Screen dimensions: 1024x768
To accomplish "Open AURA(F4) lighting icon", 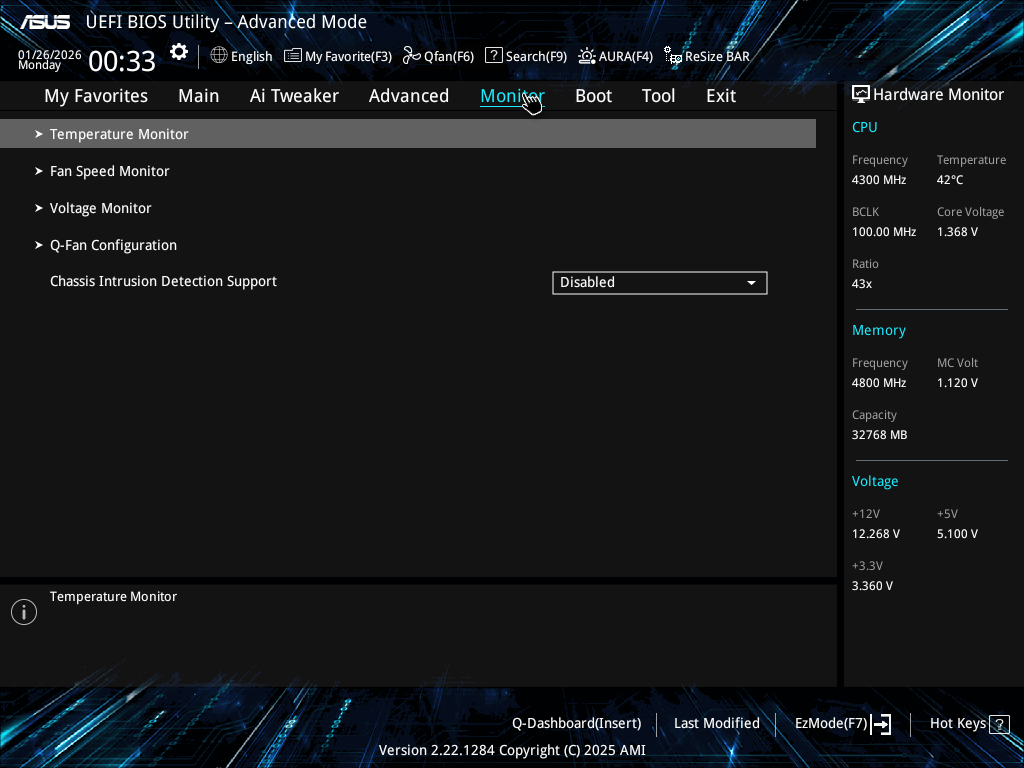I will tap(587, 56).
